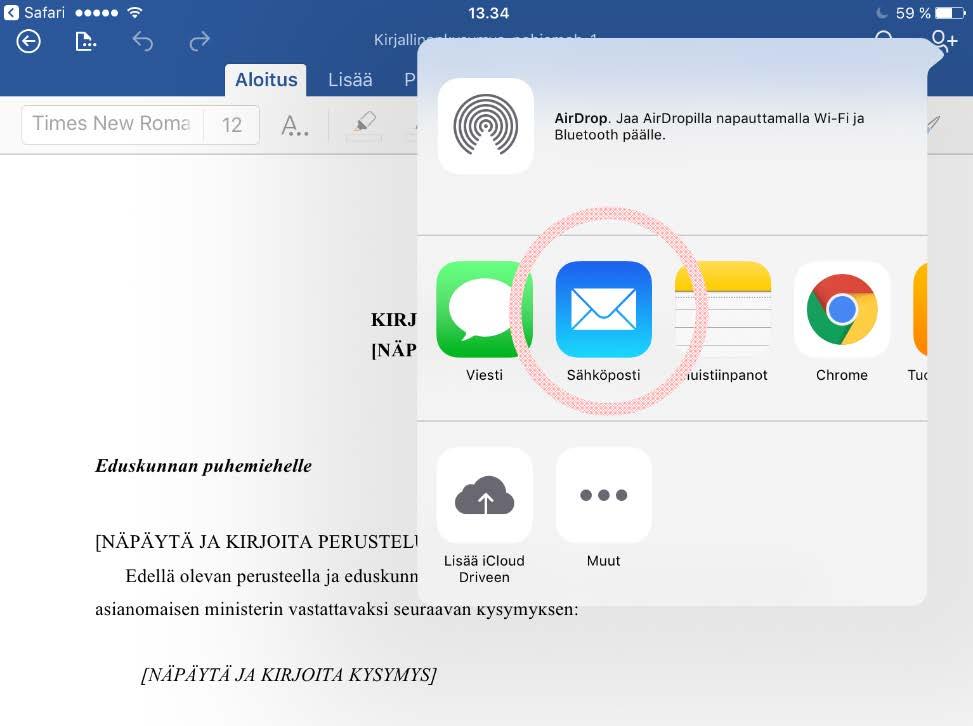973x726 pixels.
Task: Switch to the Lisää tab
Action: pos(350,80)
